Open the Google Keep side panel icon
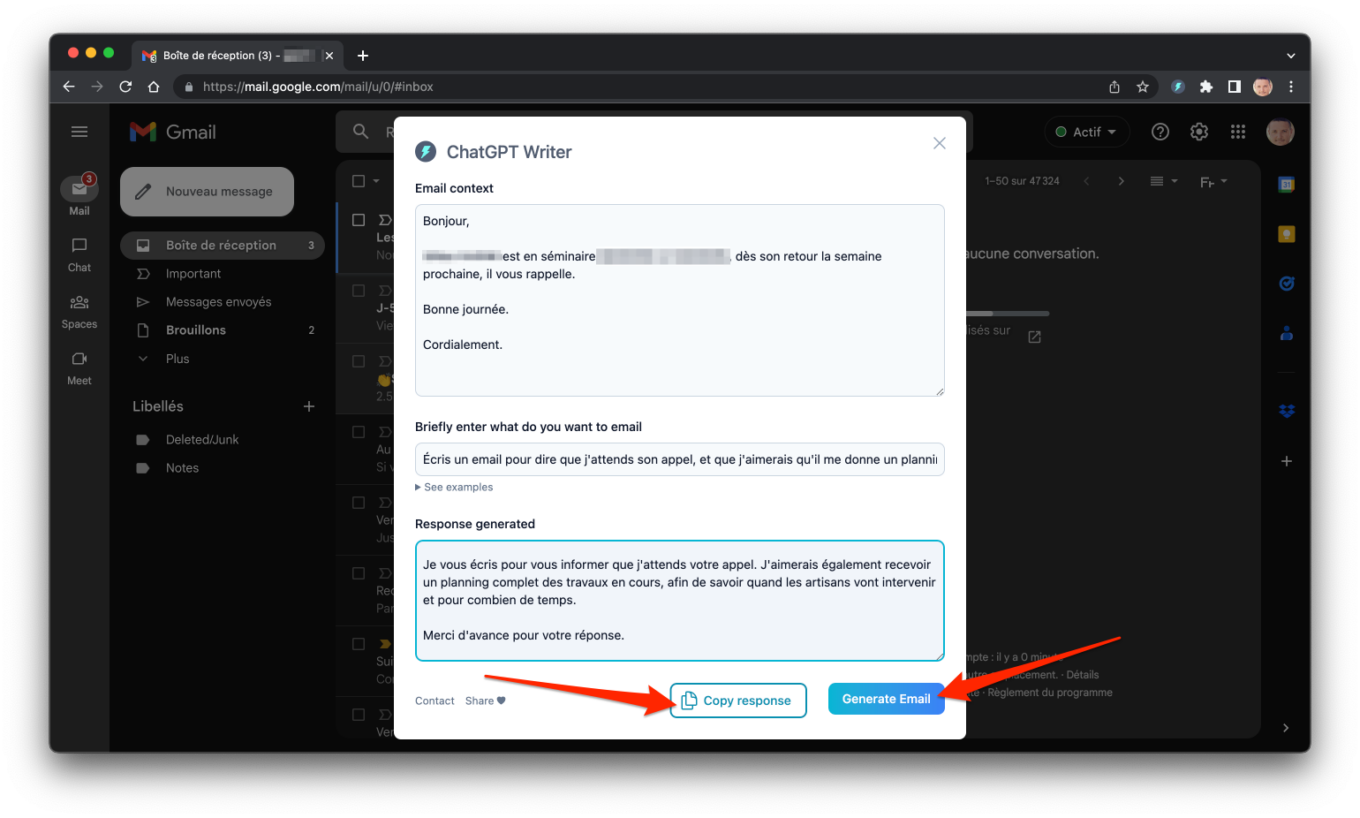 tap(1287, 234)
